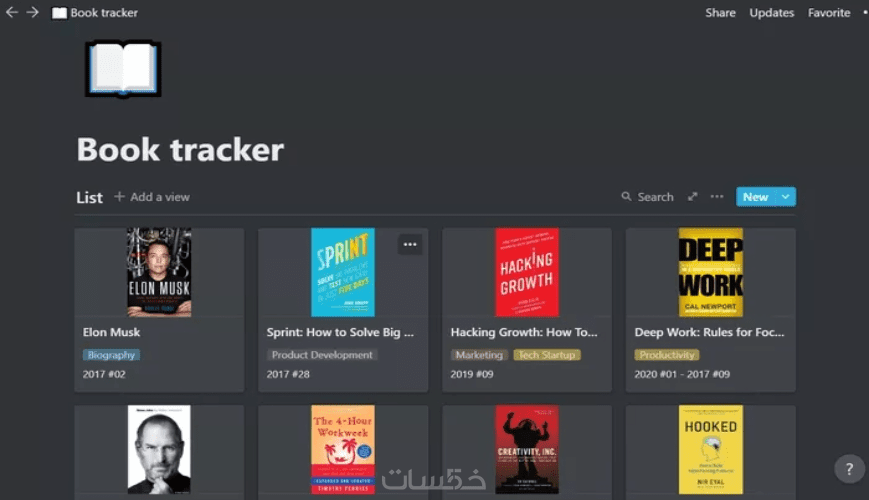Open the Hacking Growth book cover
The image size is (869, 500).
(x=526, y=272)
